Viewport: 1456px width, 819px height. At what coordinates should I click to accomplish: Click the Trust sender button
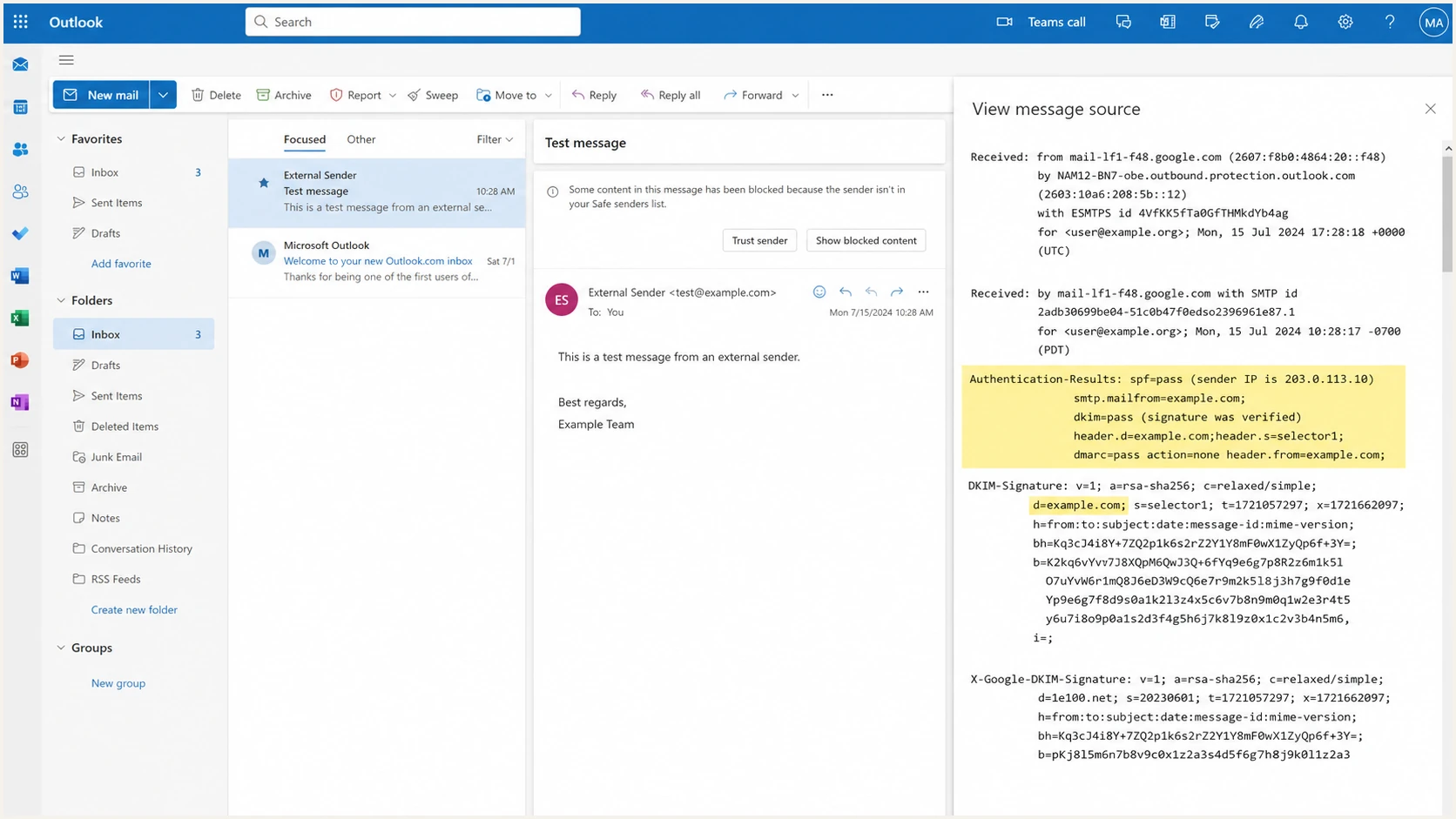tap(759, 240)
